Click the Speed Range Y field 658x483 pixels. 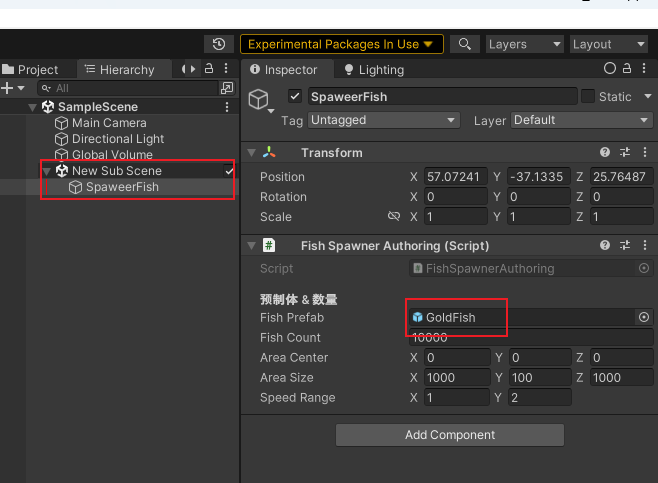pyautogui.click(x=540, y=397)
